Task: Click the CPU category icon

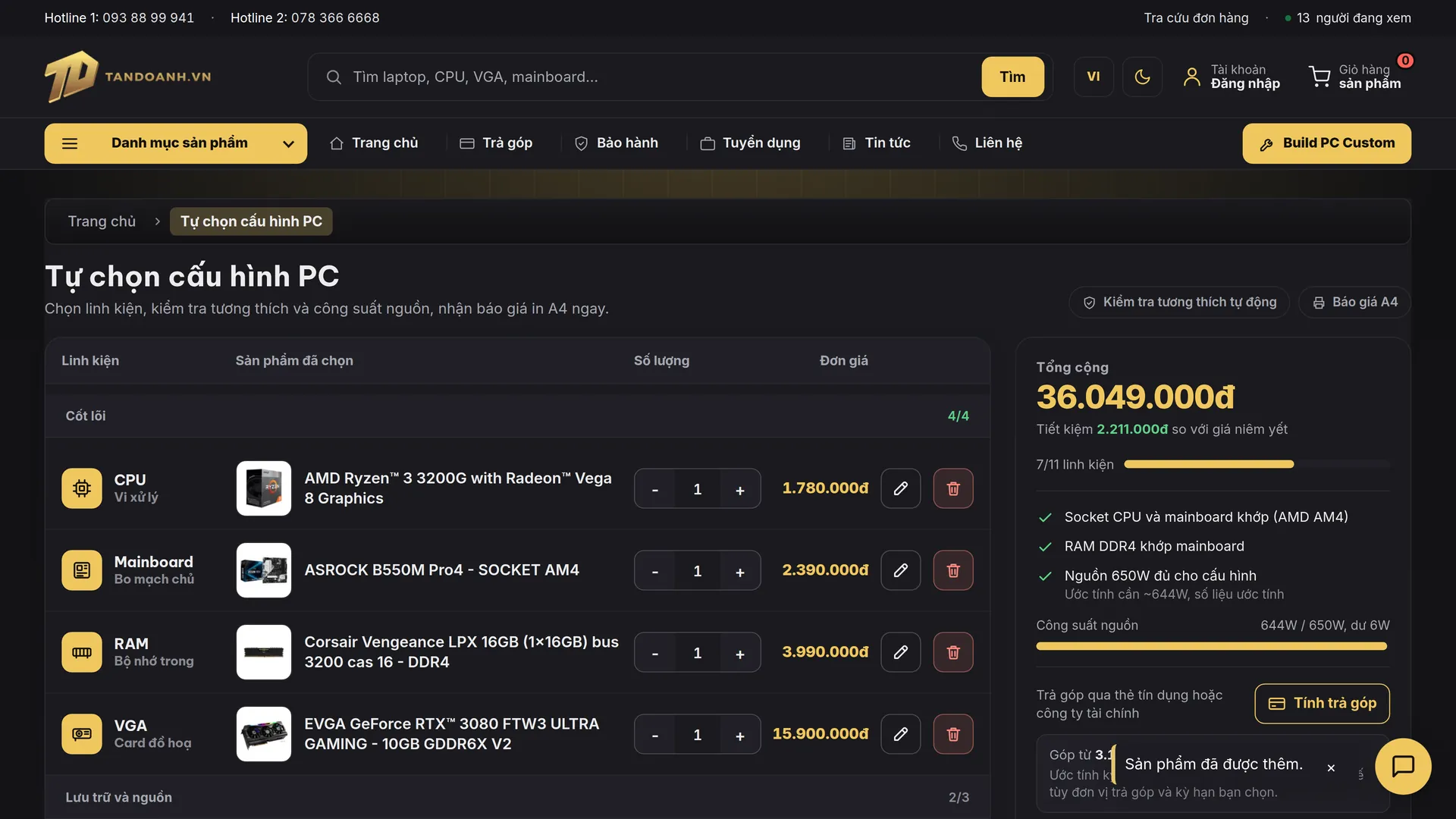Action: click(x=82, y=488)
